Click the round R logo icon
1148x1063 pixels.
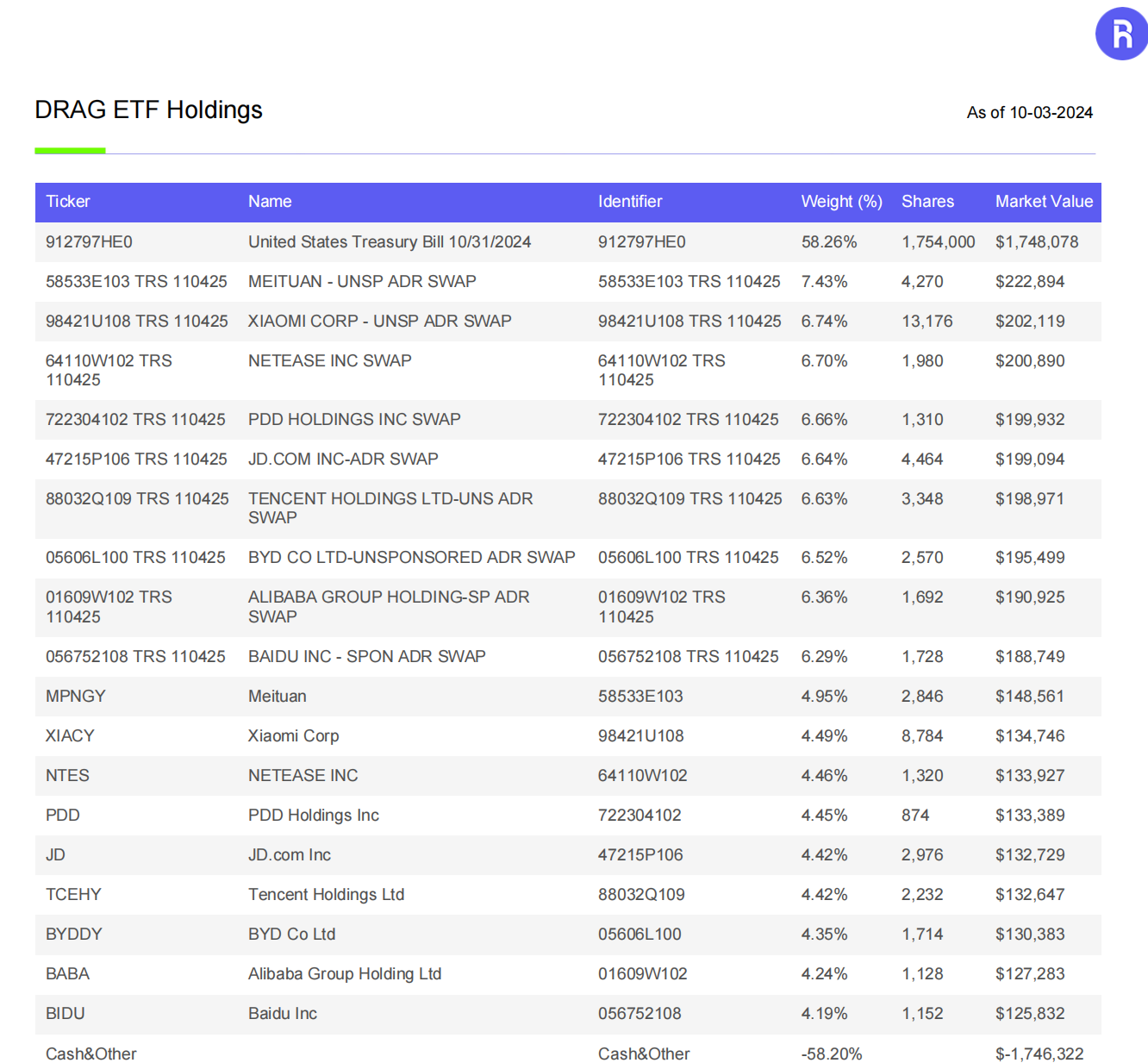[1121, 34]
